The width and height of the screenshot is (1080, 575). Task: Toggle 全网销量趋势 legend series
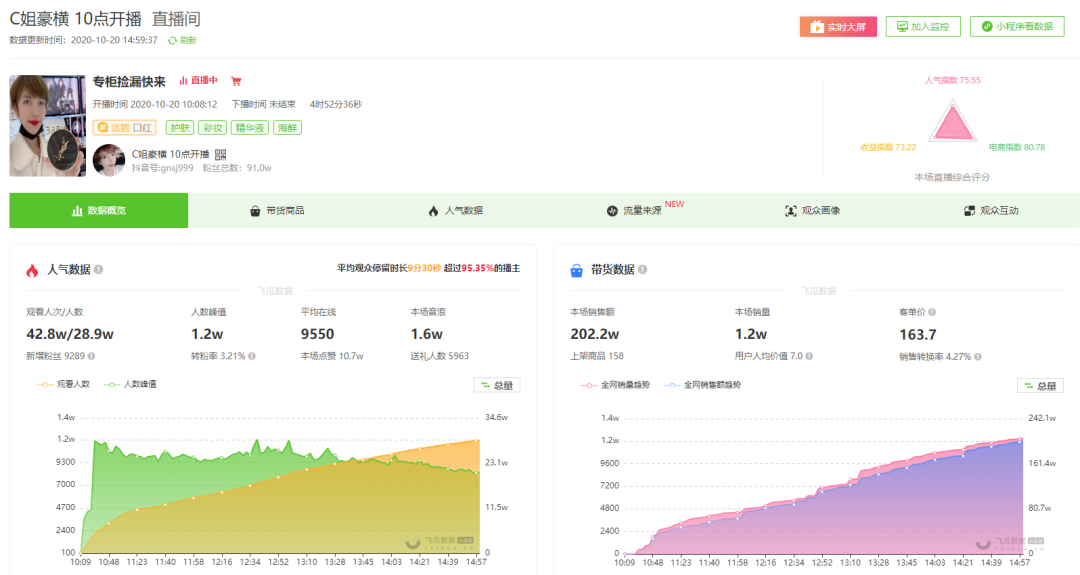[615, 385]
